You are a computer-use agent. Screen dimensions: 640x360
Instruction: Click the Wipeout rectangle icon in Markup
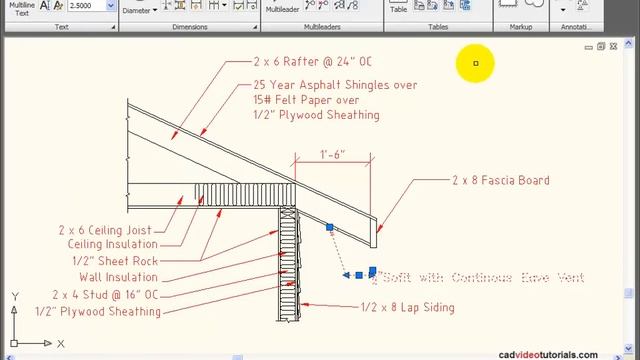(508, 4)
